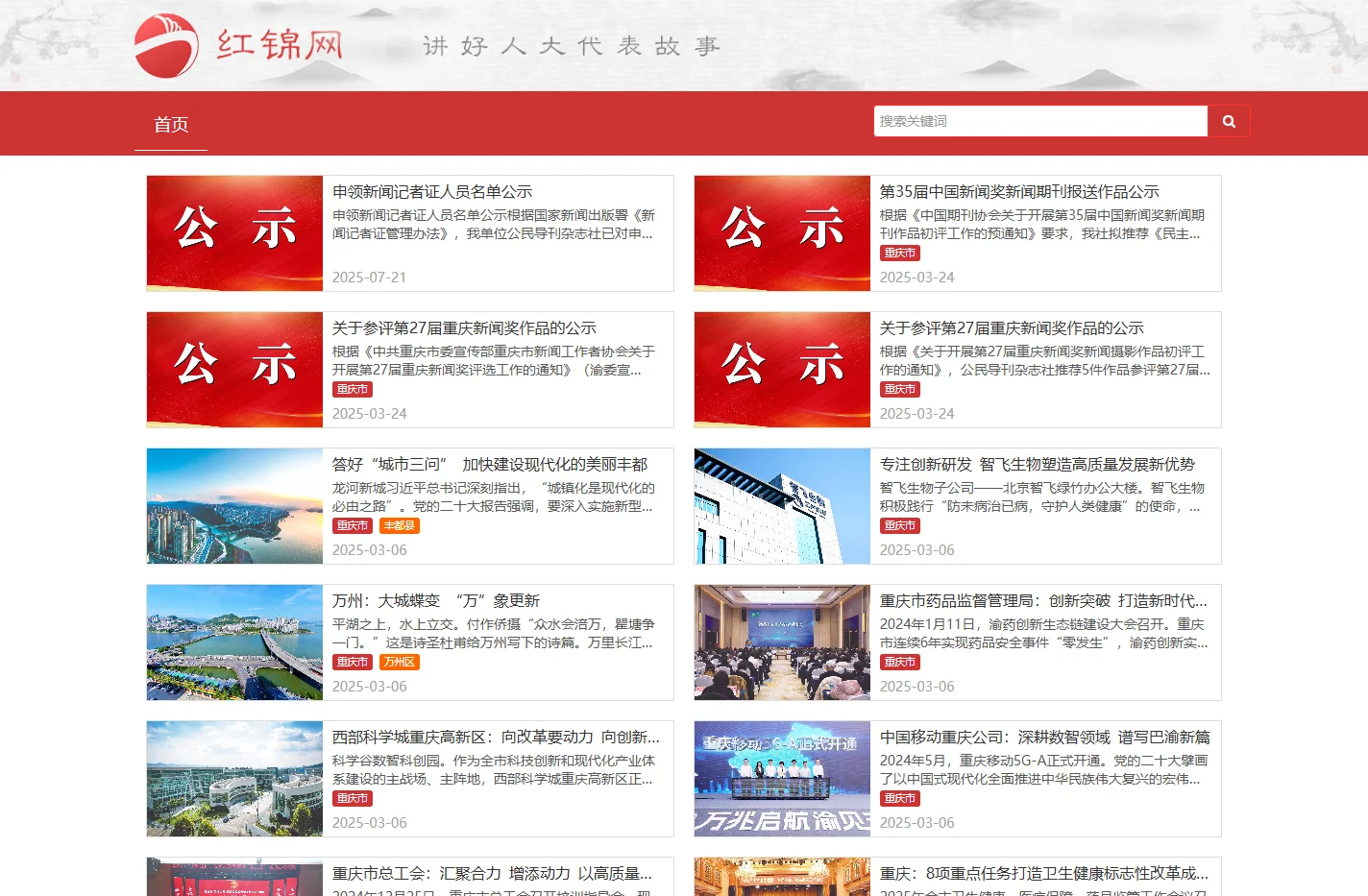This screenshot has width=1368, height=896.
Task: Click the 红锦网 logo icon
Action: tap(166, 45)
